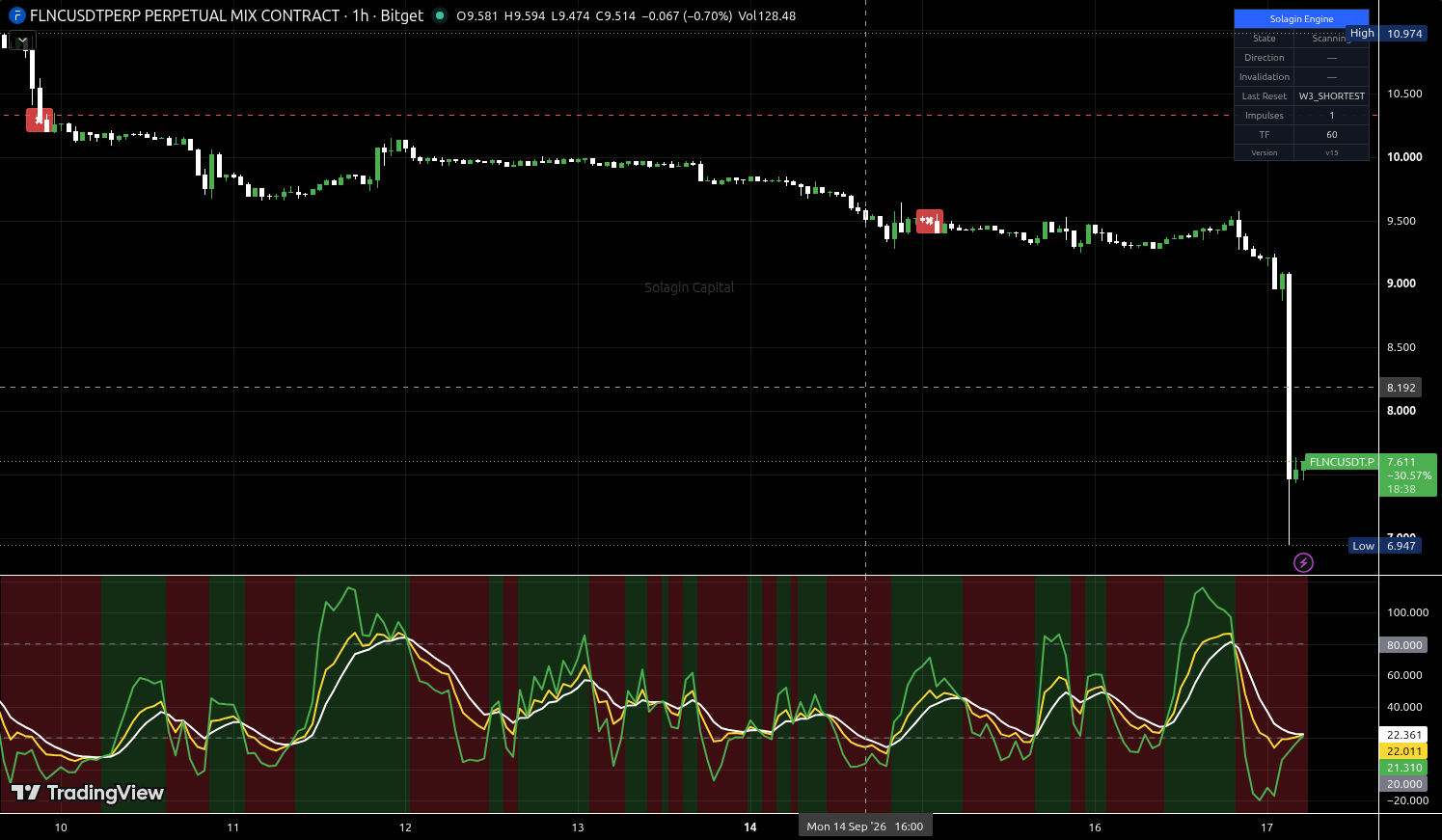Click the Mon 14 Sep '26 16:00 time label
The width and height of the screenshot is (1442, 840).
click(865, 826)
